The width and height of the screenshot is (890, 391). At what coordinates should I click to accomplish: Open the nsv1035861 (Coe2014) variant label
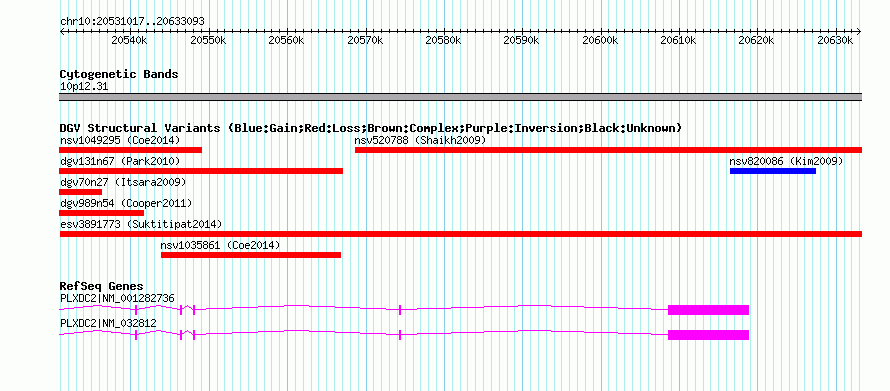pos(220,246)
